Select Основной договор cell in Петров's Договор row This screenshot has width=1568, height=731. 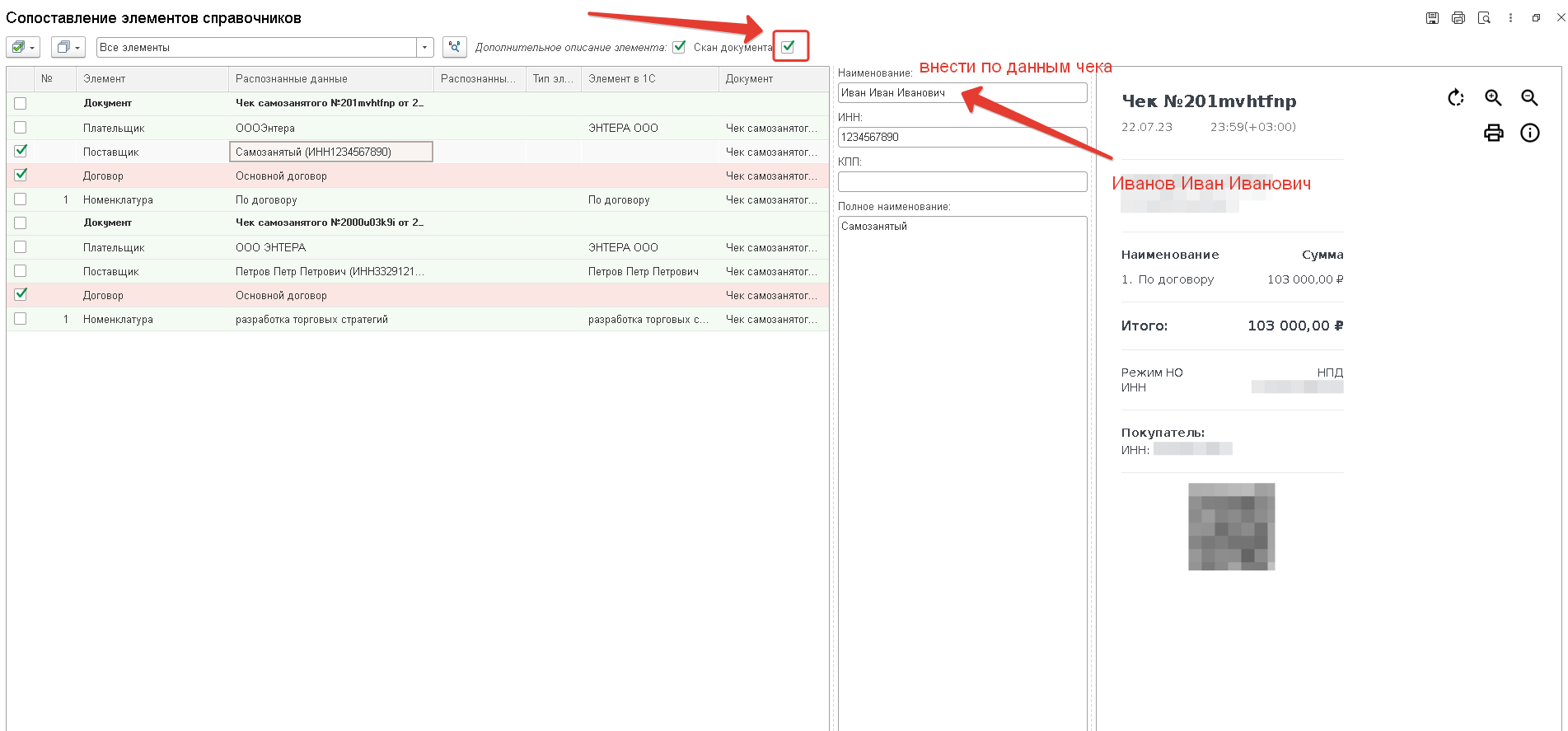[x=331, y=295]
